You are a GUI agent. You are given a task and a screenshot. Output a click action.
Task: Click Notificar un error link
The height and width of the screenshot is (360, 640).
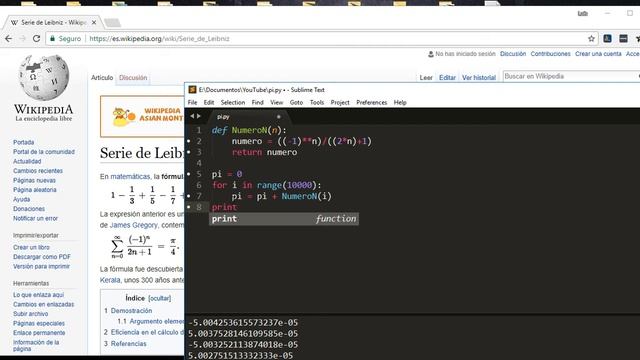tap(36, 218)
